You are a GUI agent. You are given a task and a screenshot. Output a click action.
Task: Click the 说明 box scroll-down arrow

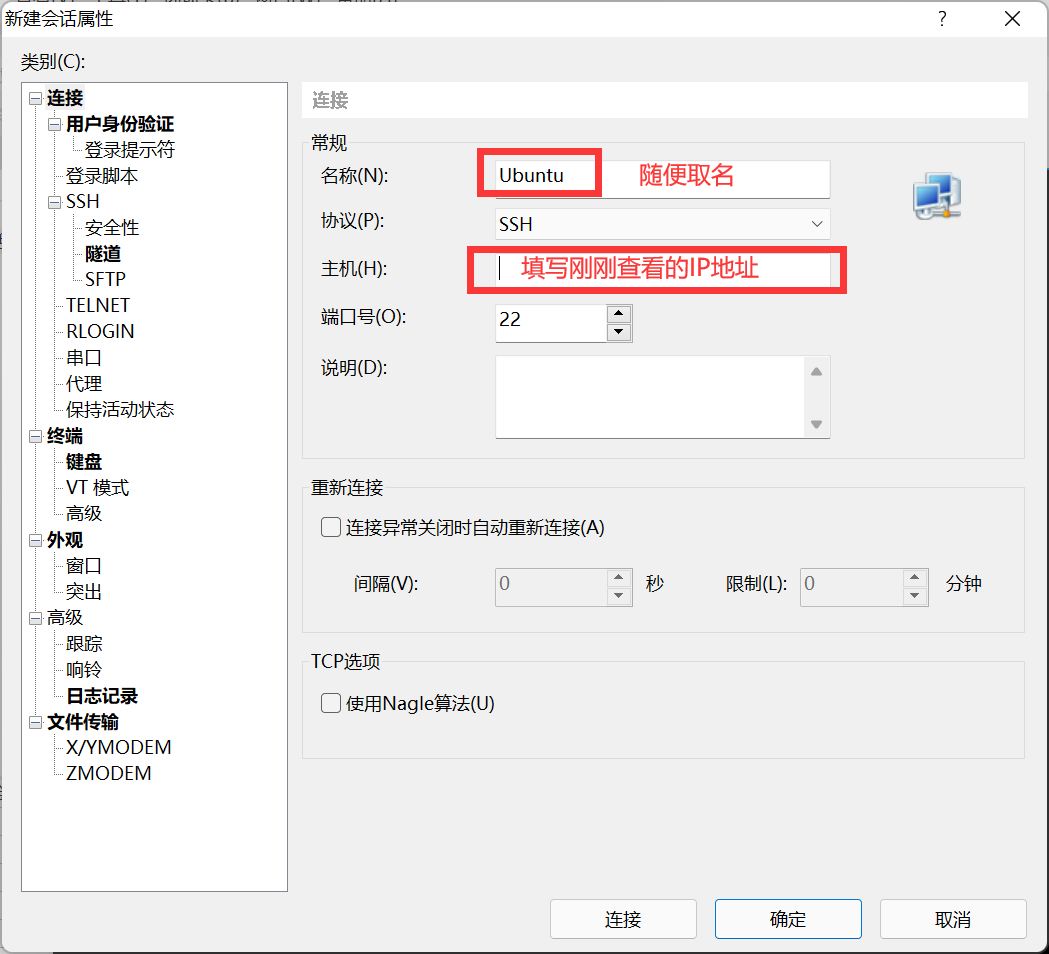pos(816,423)
